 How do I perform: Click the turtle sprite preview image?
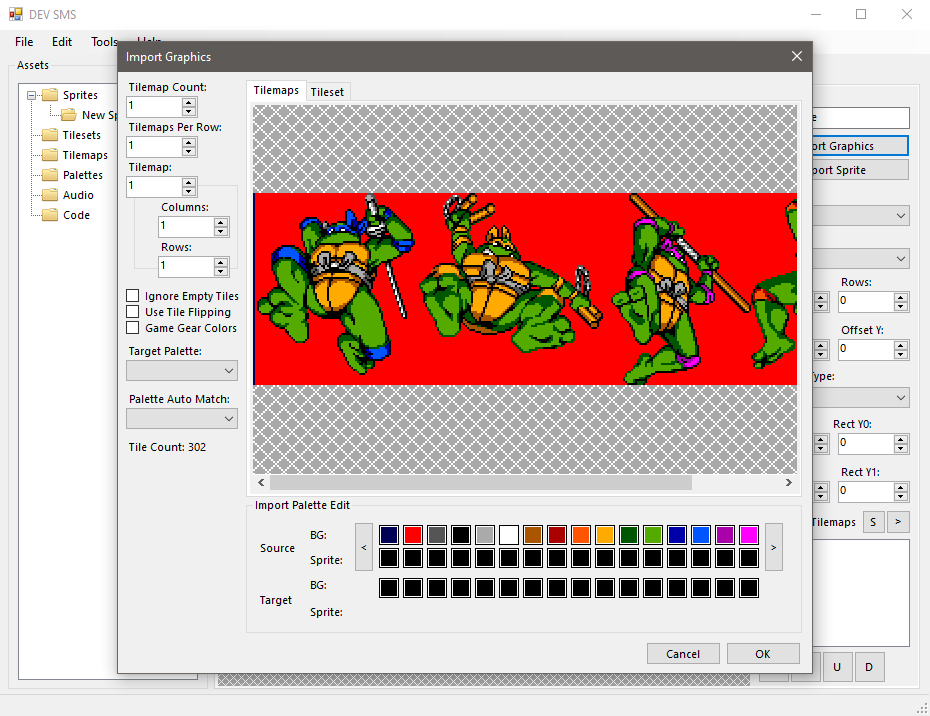[525, 289]
